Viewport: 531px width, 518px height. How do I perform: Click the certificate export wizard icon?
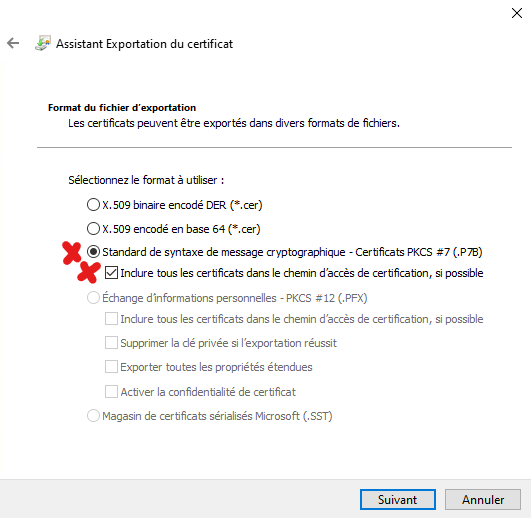click(x=43, y=43)
